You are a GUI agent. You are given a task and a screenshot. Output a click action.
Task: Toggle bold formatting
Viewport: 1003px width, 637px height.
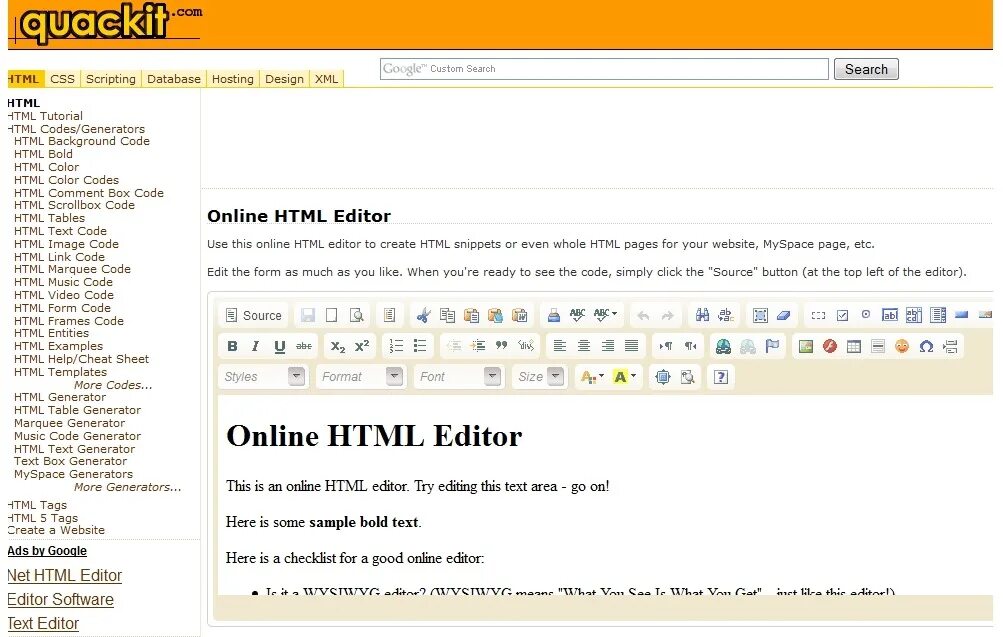click(x=231, y=345)
